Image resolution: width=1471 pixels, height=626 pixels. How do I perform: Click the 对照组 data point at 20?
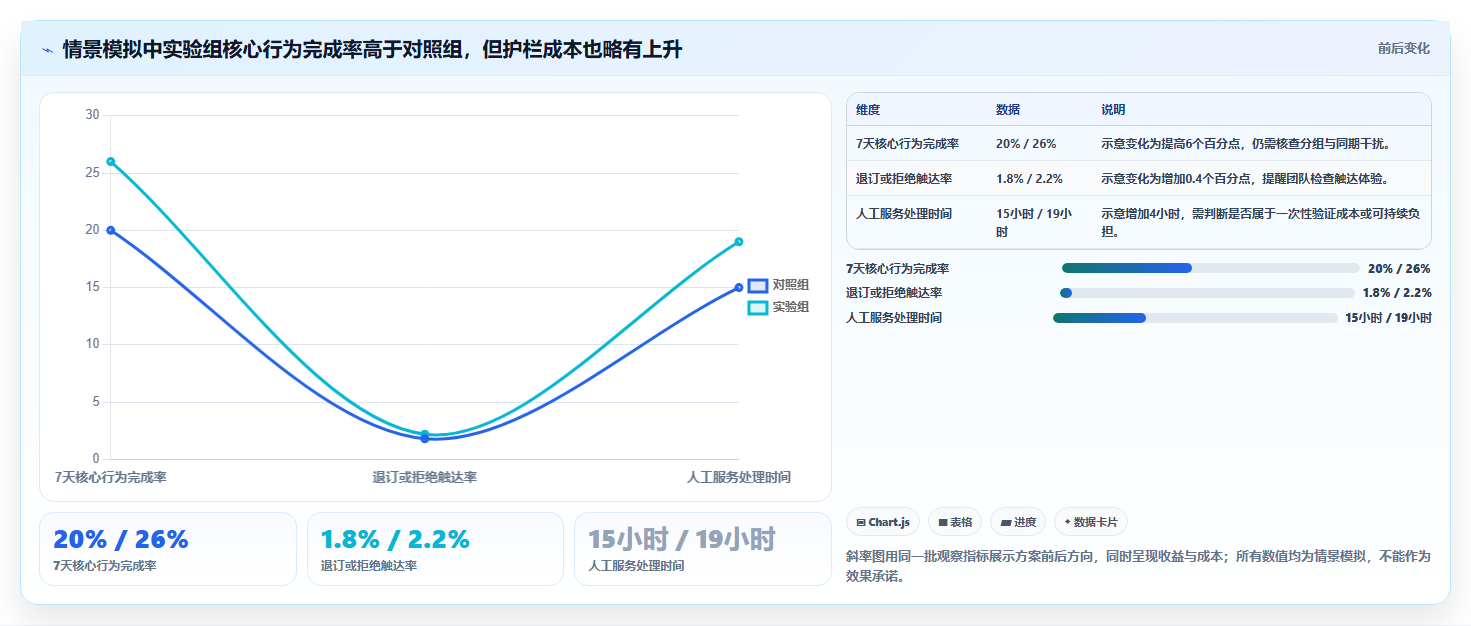click(x=111, y=230)
